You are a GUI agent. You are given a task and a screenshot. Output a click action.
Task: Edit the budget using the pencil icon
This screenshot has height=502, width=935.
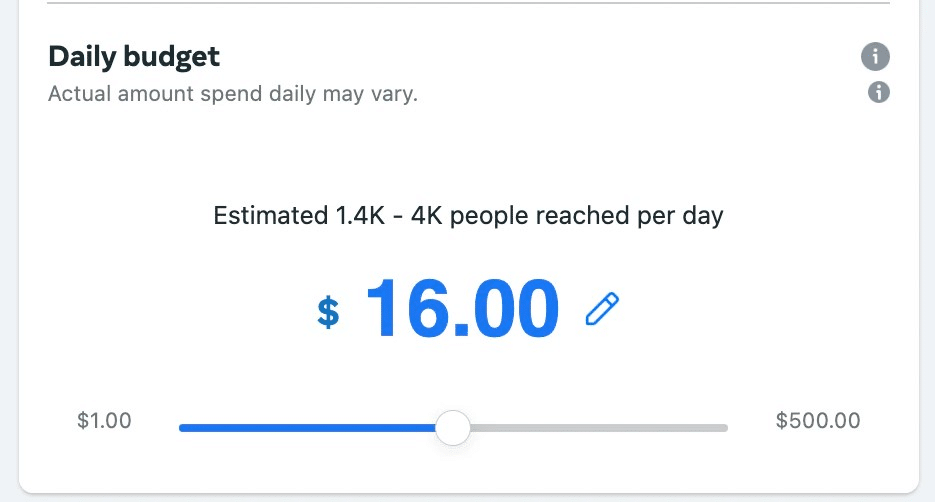click(602, 308)
